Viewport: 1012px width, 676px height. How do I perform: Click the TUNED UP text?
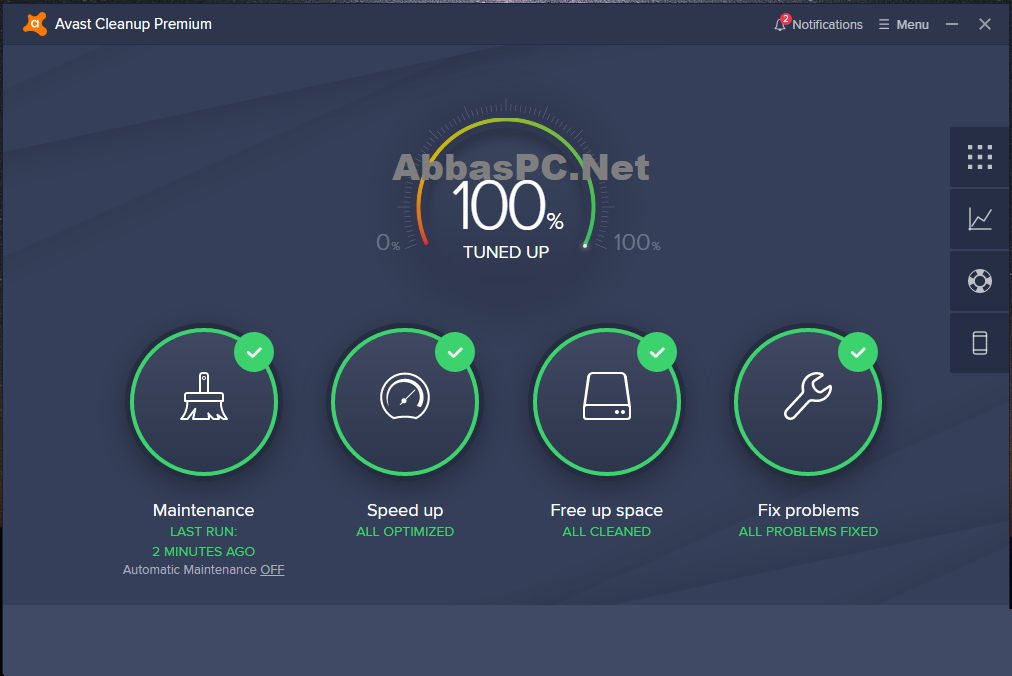click(x=506, y=252)
